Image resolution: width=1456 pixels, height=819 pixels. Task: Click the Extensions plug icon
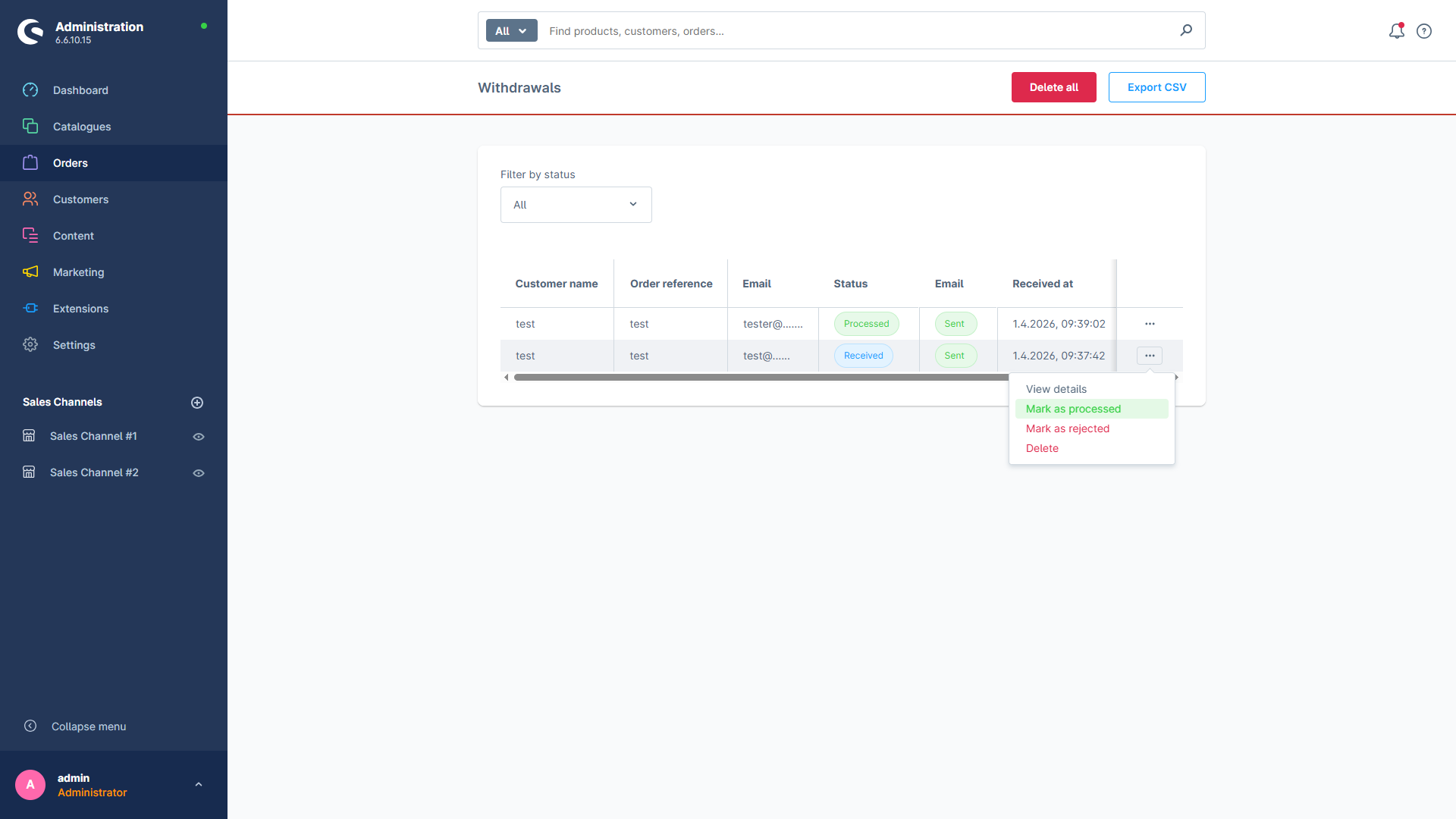[30, 309]
